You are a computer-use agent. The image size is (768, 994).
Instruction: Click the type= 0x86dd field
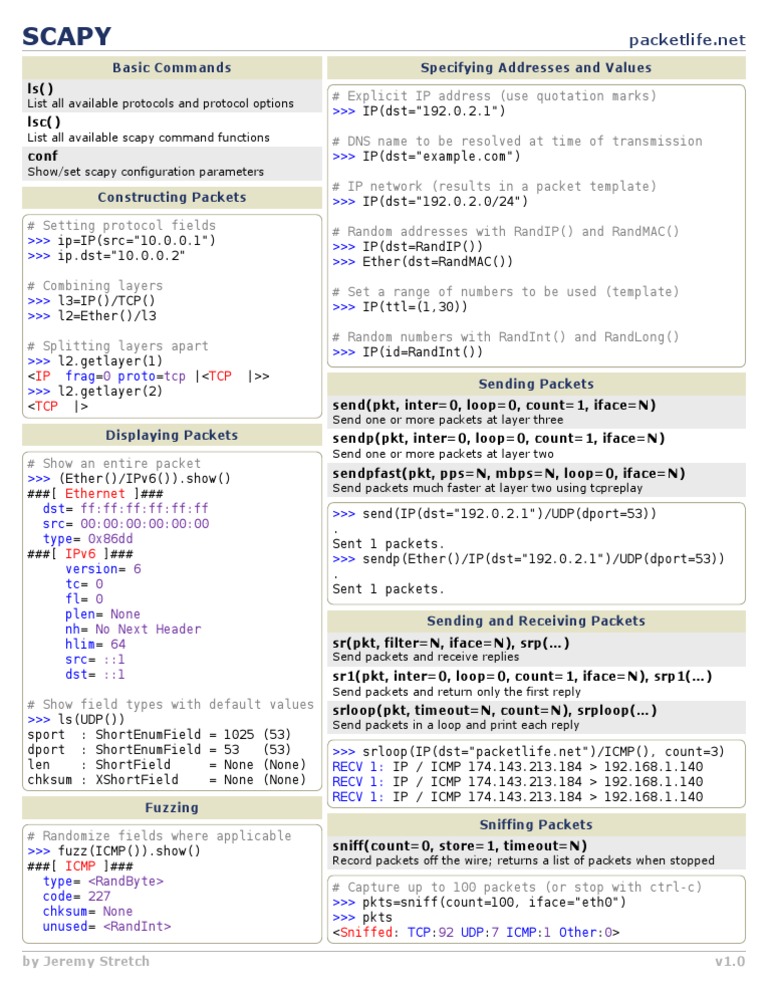click(88, 539)
